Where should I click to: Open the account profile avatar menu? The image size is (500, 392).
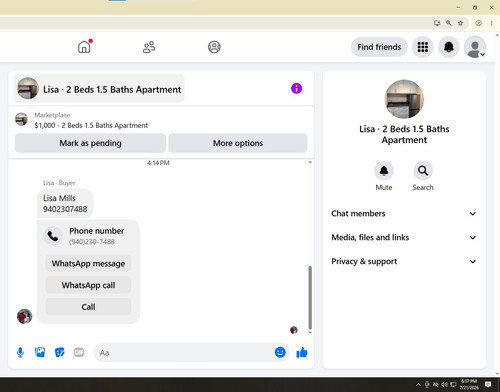(x=475, y=47)
